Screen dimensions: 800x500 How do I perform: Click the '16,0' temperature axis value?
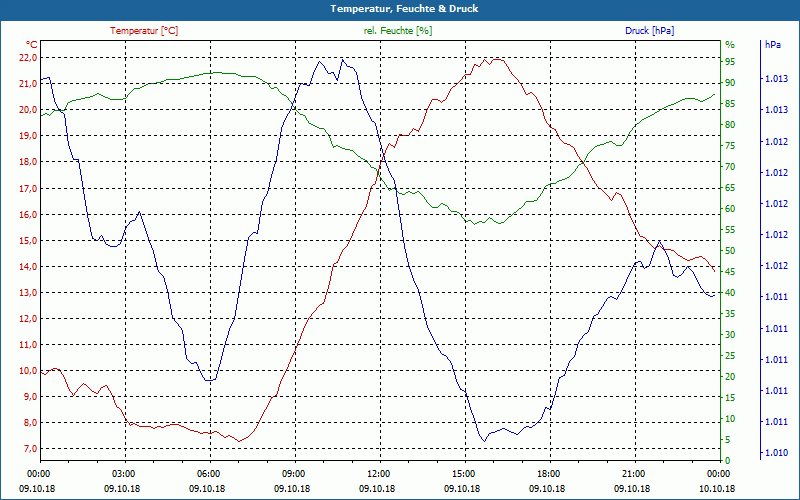click(x=28, y=215)
